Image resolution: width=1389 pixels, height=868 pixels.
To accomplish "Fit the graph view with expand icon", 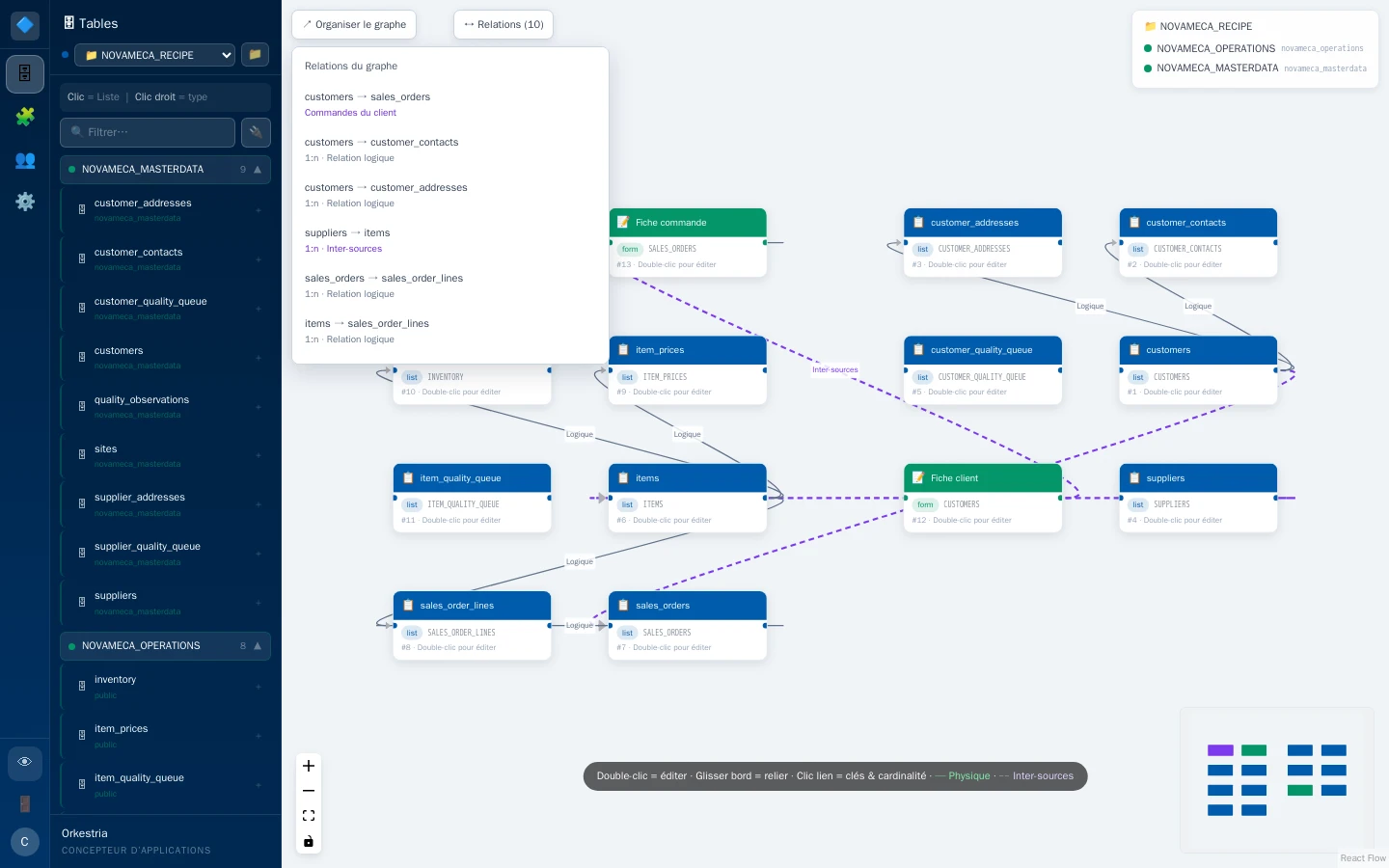I will [309, 816].
